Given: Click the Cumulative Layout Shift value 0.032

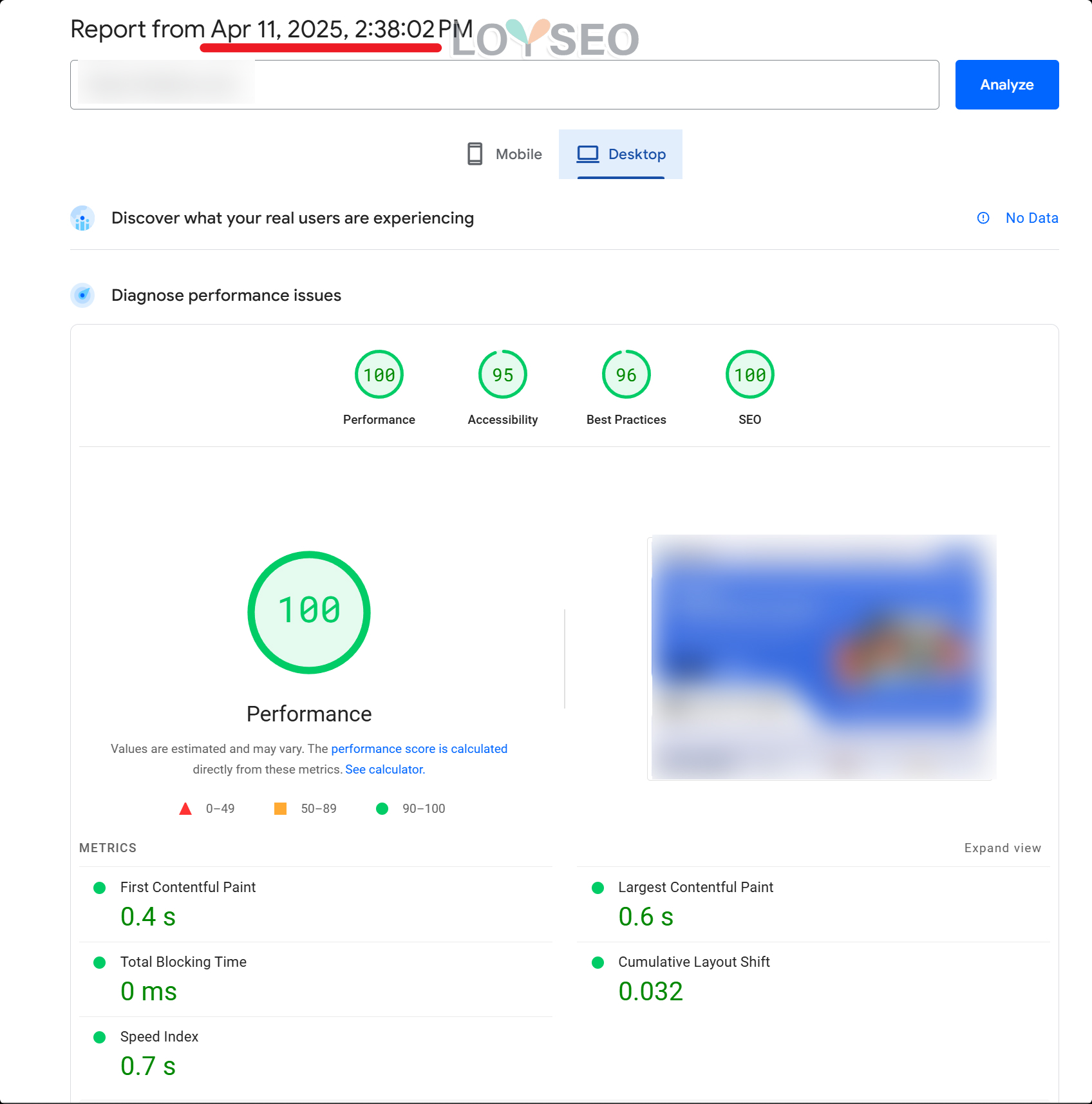Looking at the screenshot, I should (x=650, y=992).
